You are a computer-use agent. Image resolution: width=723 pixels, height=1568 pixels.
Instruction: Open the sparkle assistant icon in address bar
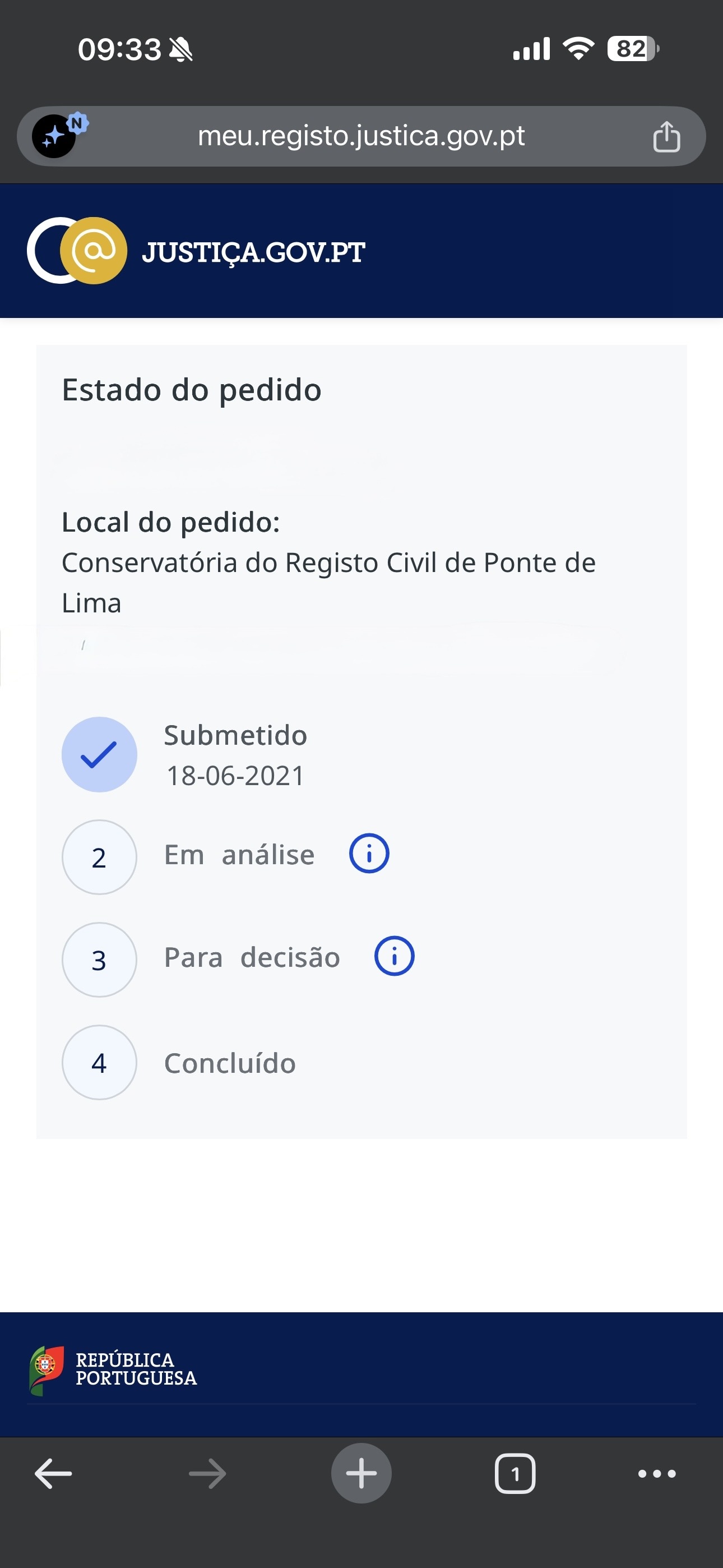[x=55, y=136]
